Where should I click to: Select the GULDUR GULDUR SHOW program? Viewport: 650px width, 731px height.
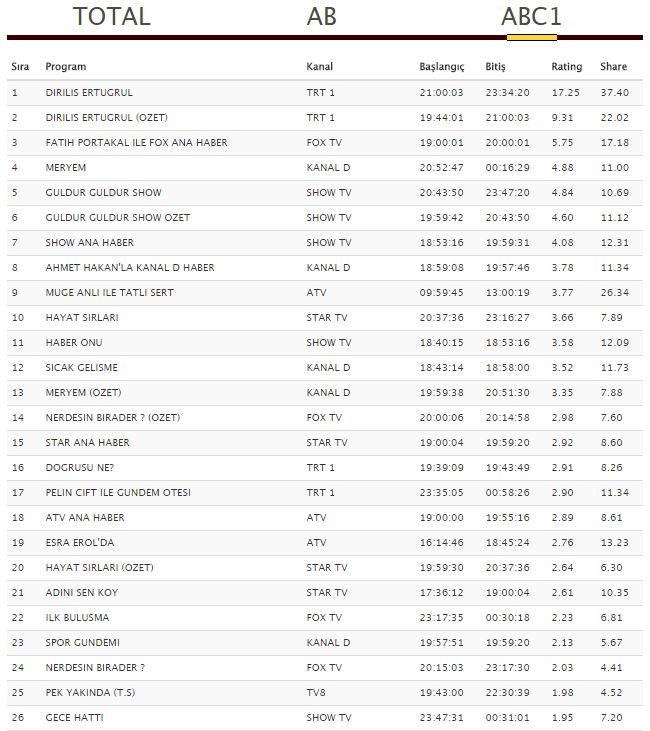[103, 193]
